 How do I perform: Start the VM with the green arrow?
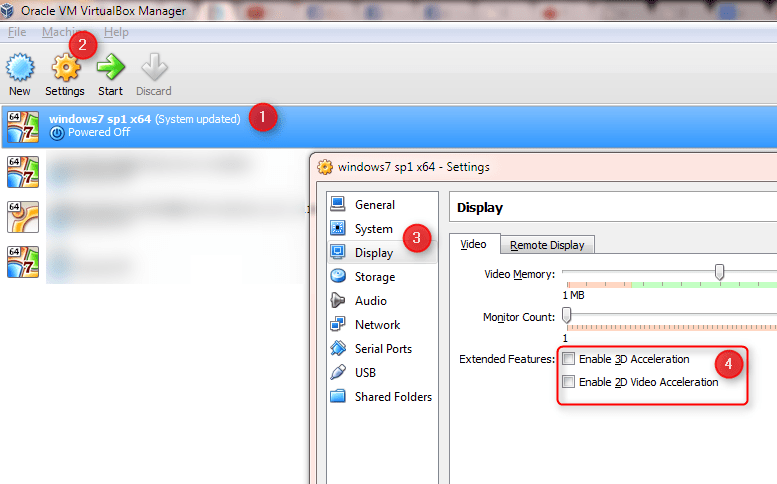pyautogui.click(x=111, y=67)
